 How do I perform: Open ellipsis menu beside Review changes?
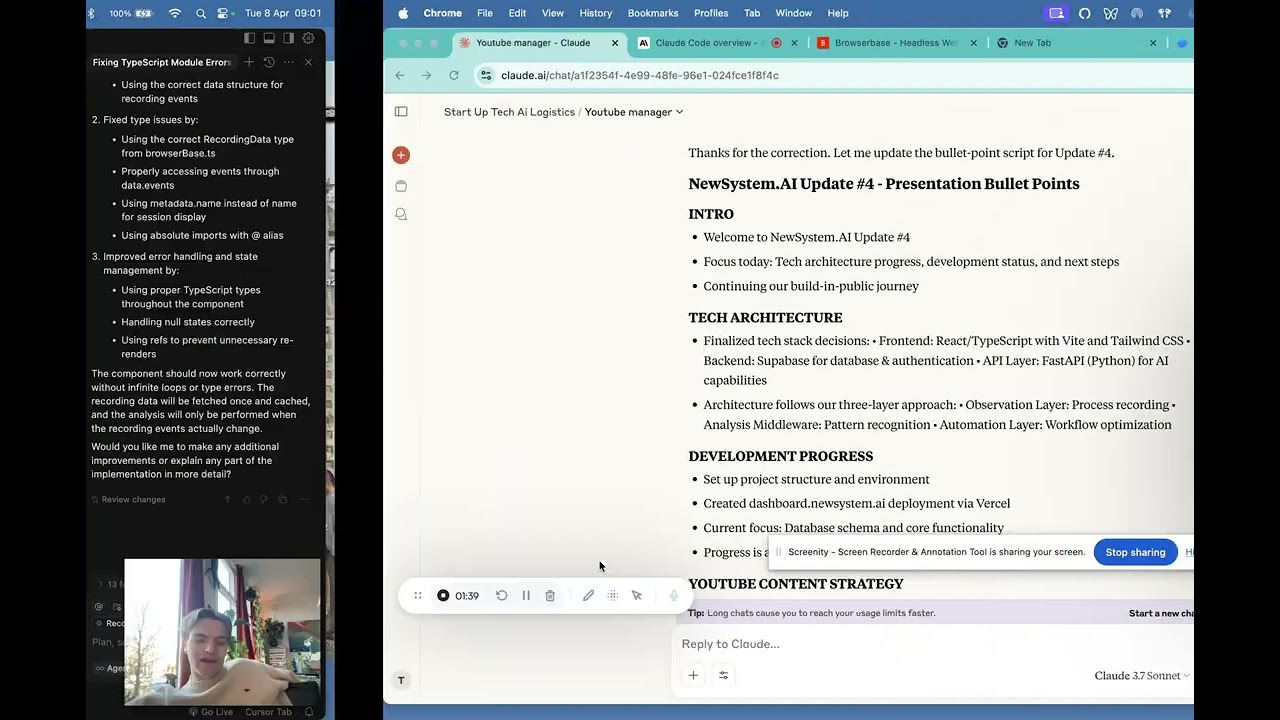(303, 499)
